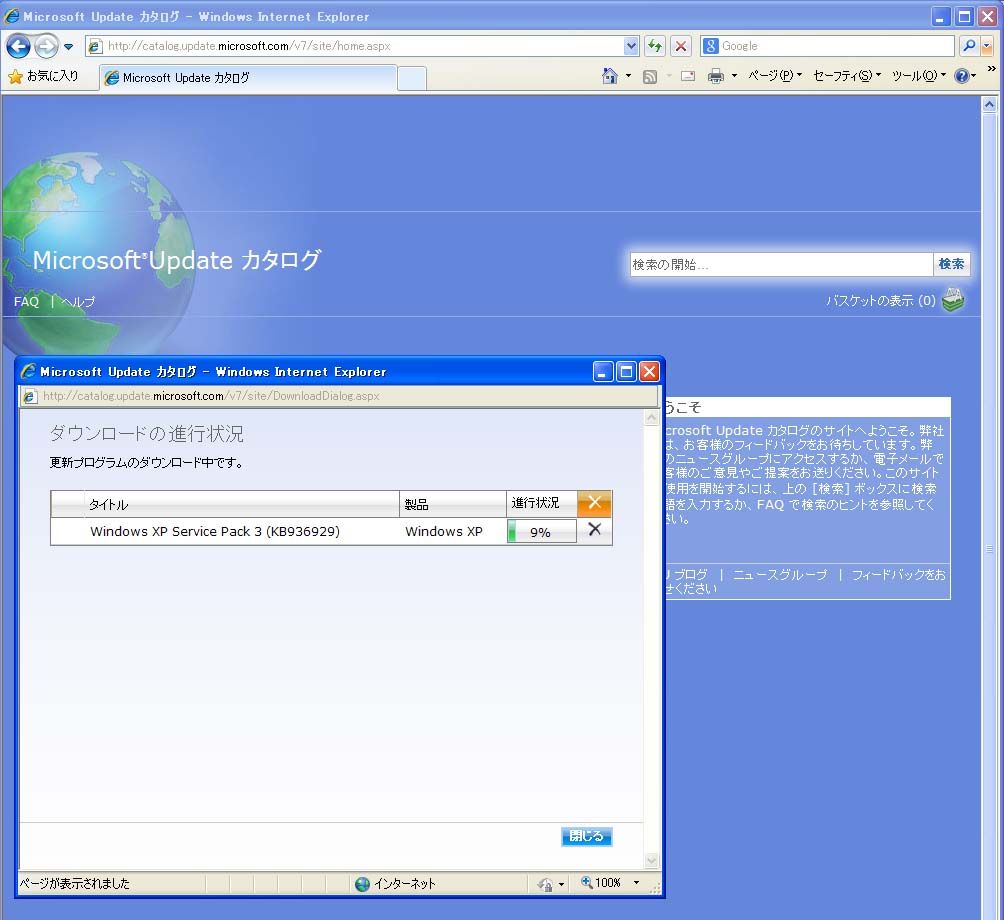1004x920 pixels.
Task: Click the 100% zoom level button
Action: [x=601, y=883]
